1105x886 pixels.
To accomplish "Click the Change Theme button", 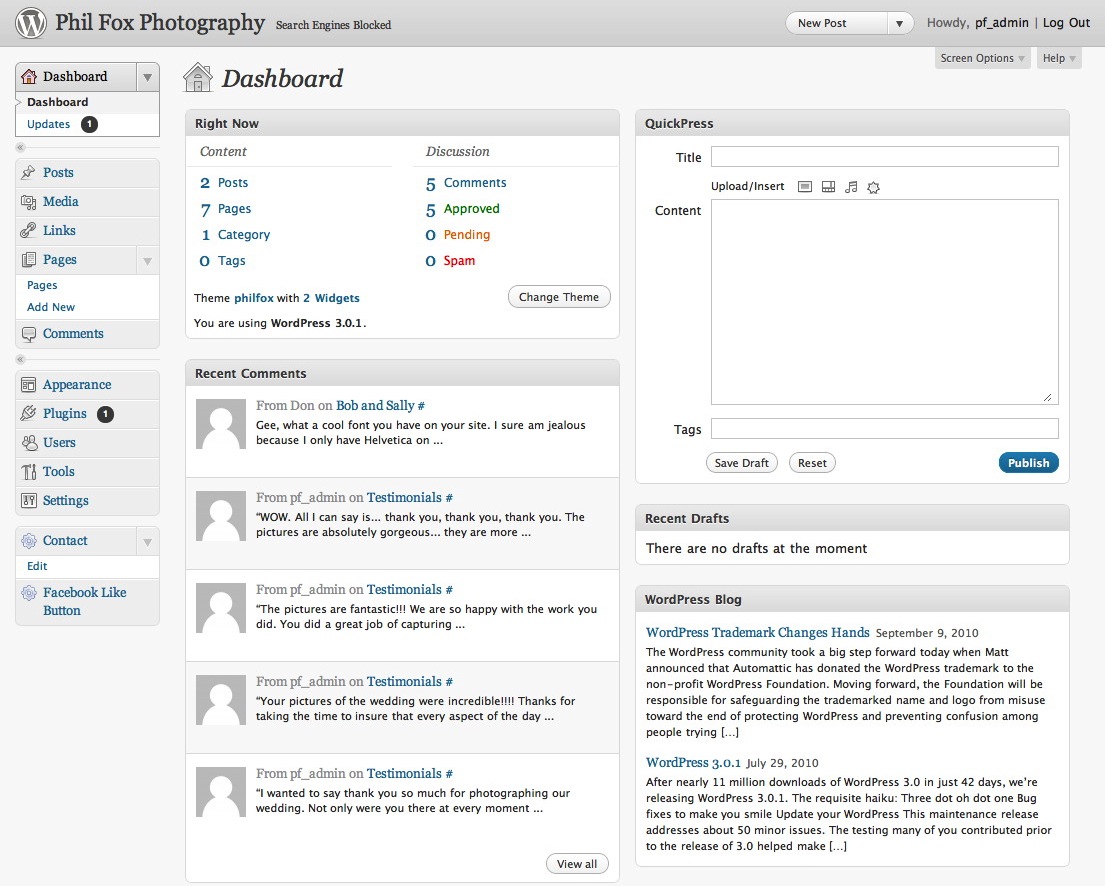I will [x=559, y=297].
